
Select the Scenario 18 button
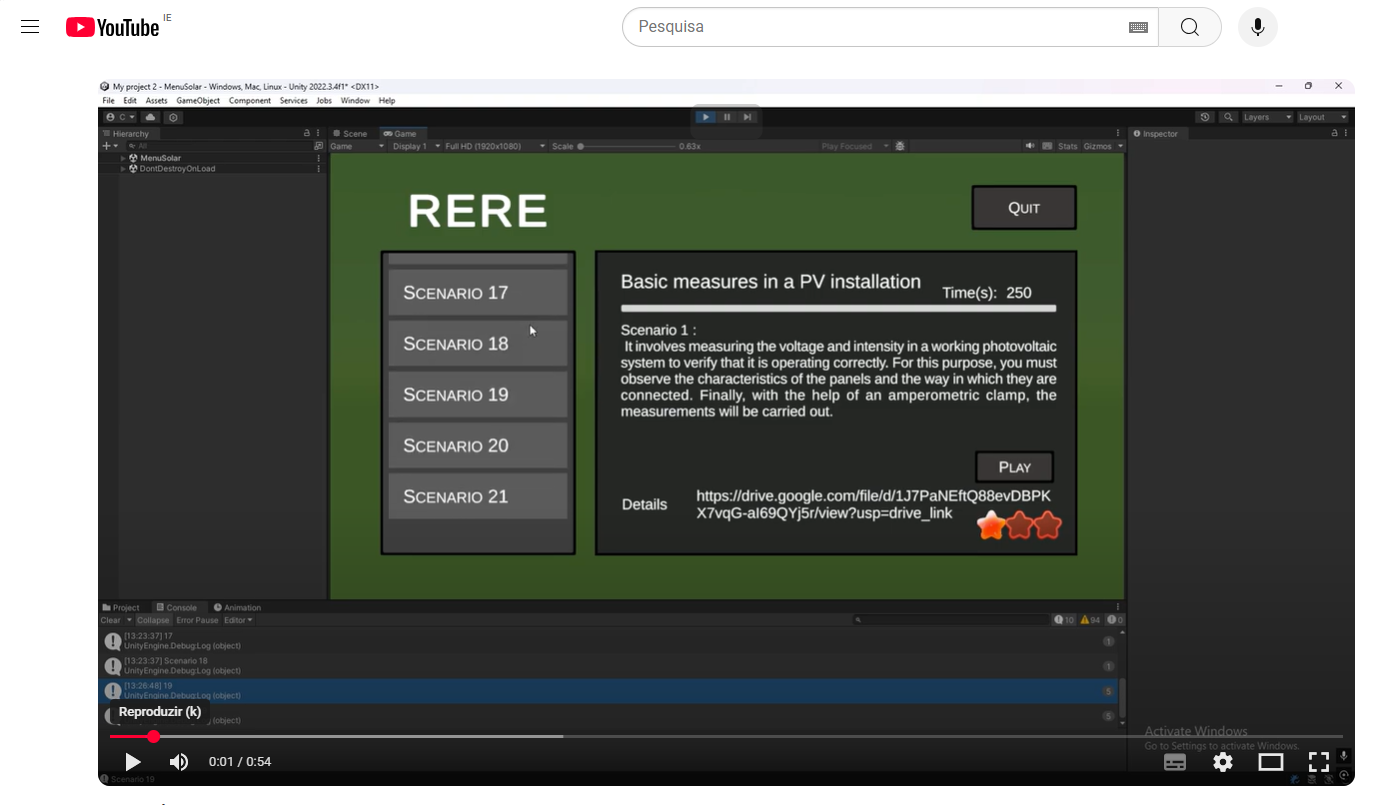(x=478, y=343)
